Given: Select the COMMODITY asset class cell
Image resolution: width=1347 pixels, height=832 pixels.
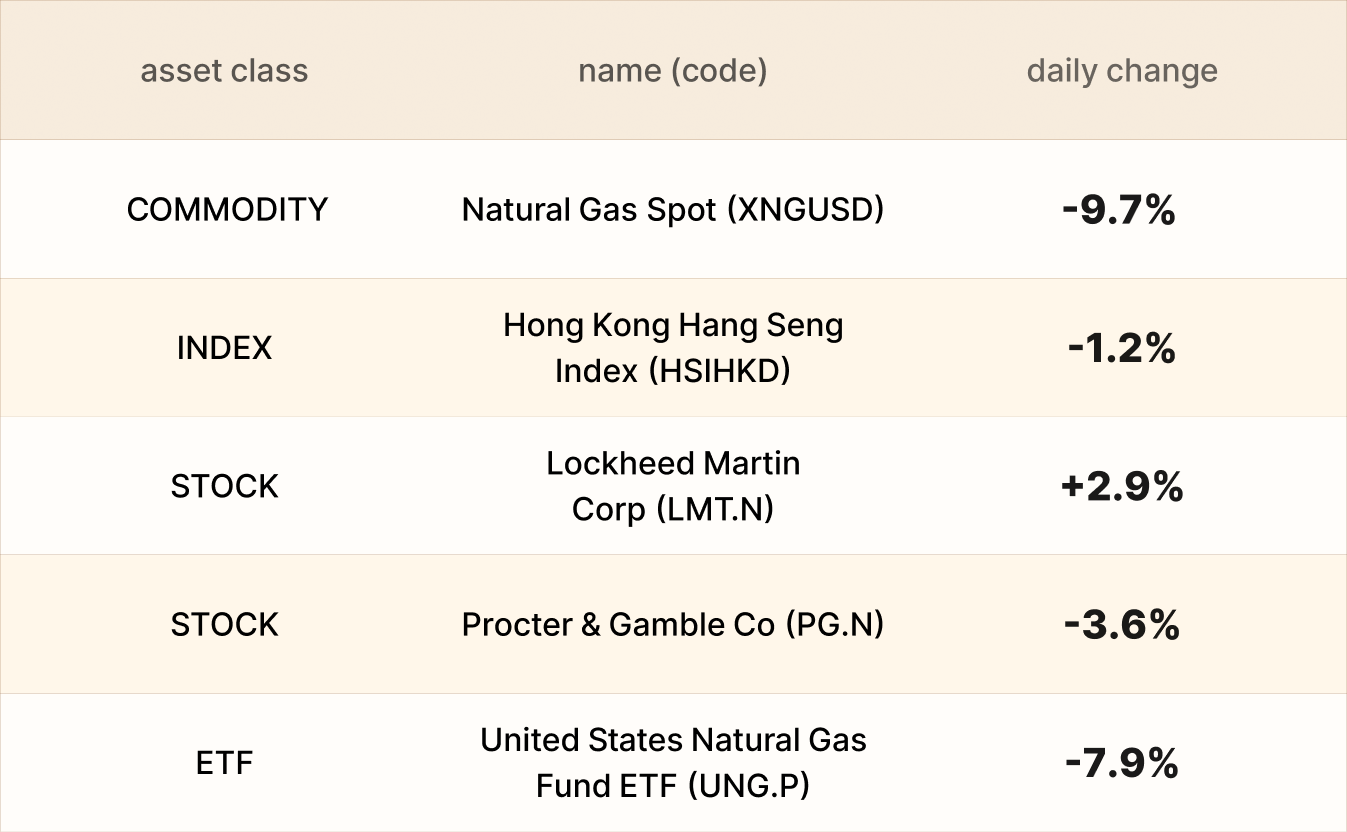Looking at the screenshot, I should click(227, 209).
